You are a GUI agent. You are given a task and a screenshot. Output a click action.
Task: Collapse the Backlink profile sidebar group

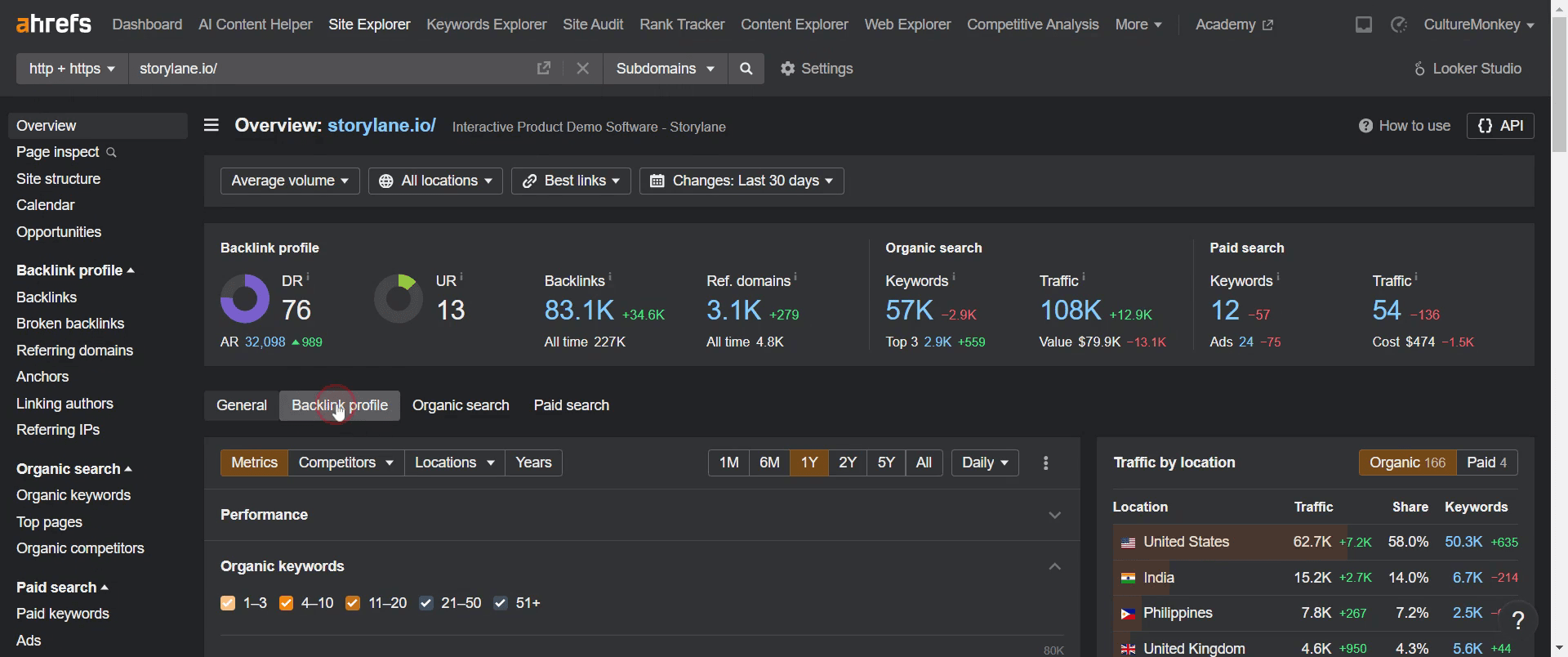point(75,270)
